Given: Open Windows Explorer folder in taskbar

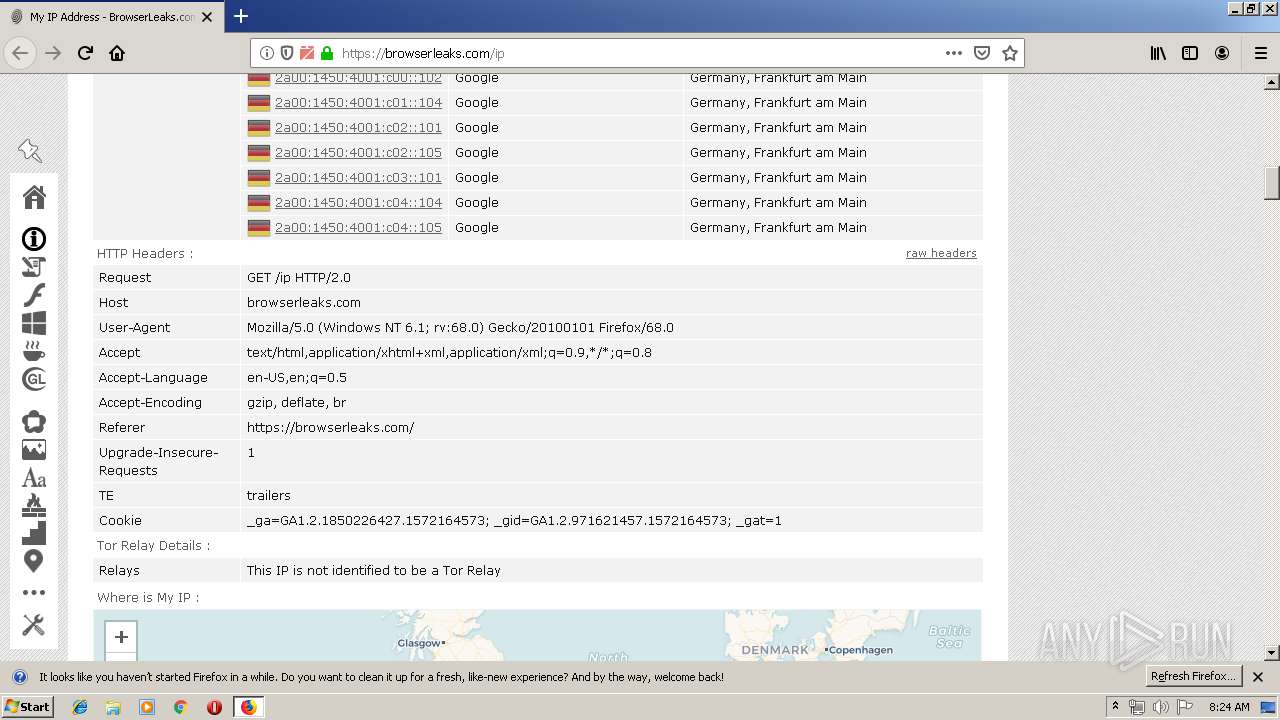Looking at the screenshot, I should click(x=113, y=707).
